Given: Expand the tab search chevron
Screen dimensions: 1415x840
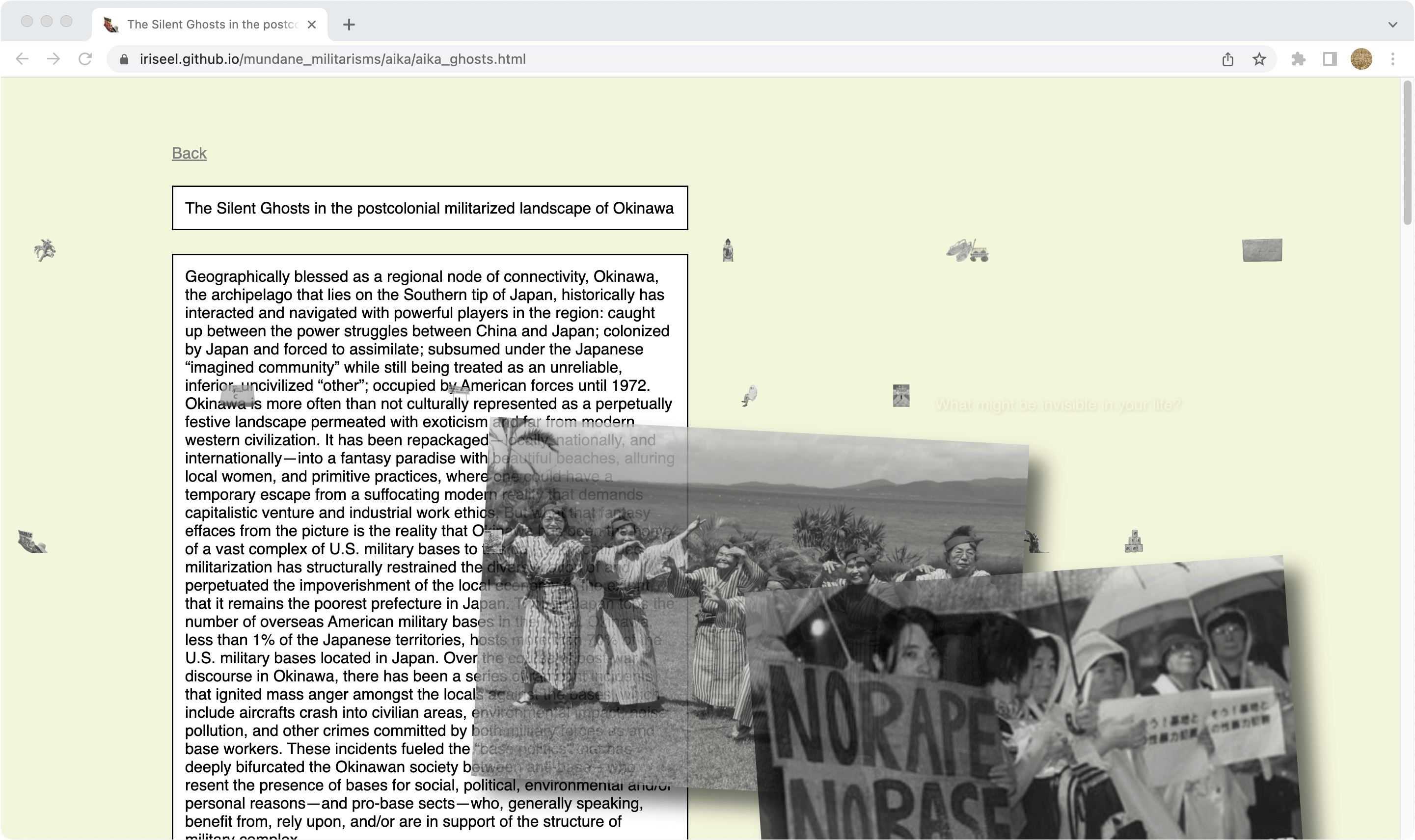Looking at the screenshot, I should click(1393, 25).
